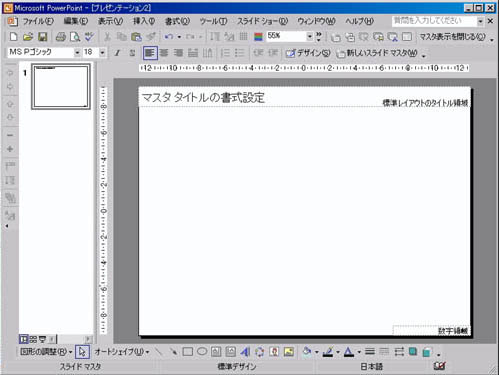Click マスタ表示を閉じる button
This screenshot has width=499, height=375.
pyautogui.click(x=452, y=37)
